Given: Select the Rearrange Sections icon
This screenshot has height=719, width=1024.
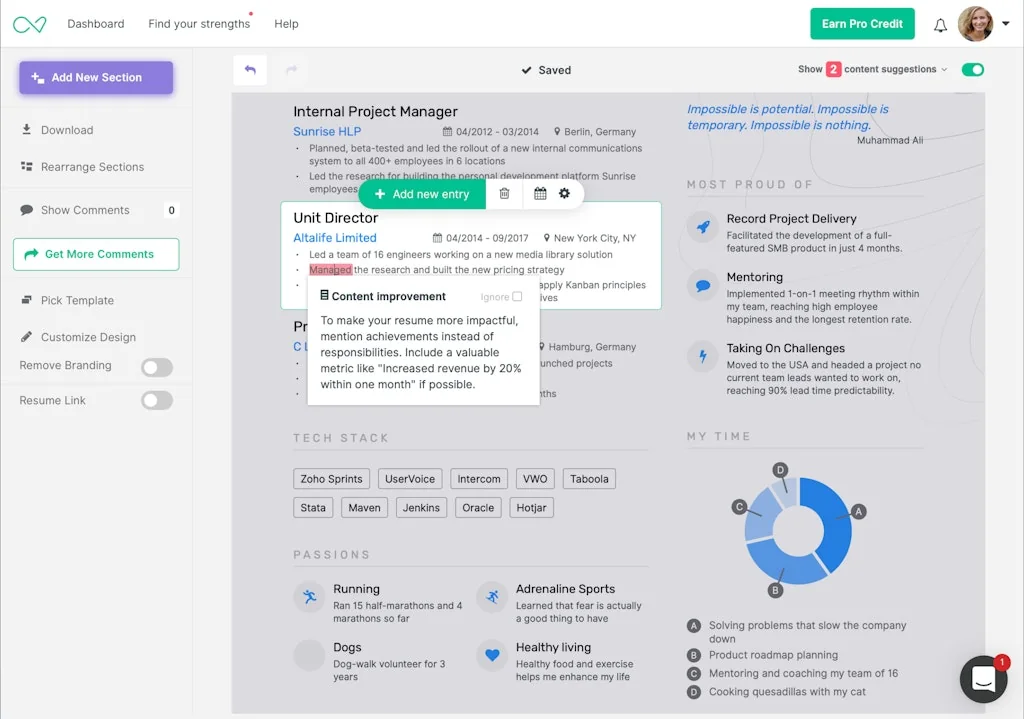Looking at the screenshot, I should pos(26,166).
